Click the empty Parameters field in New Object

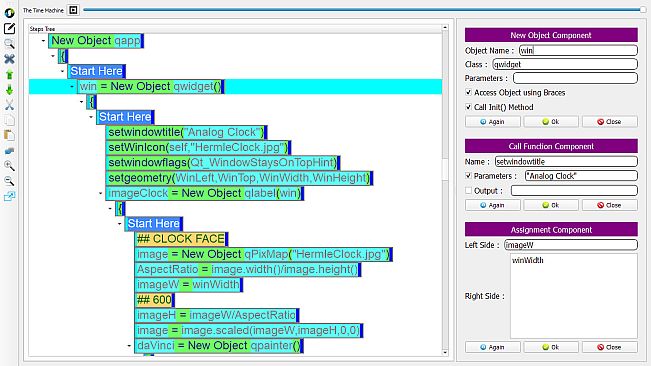pyautogui.click(x=575, y=78)
